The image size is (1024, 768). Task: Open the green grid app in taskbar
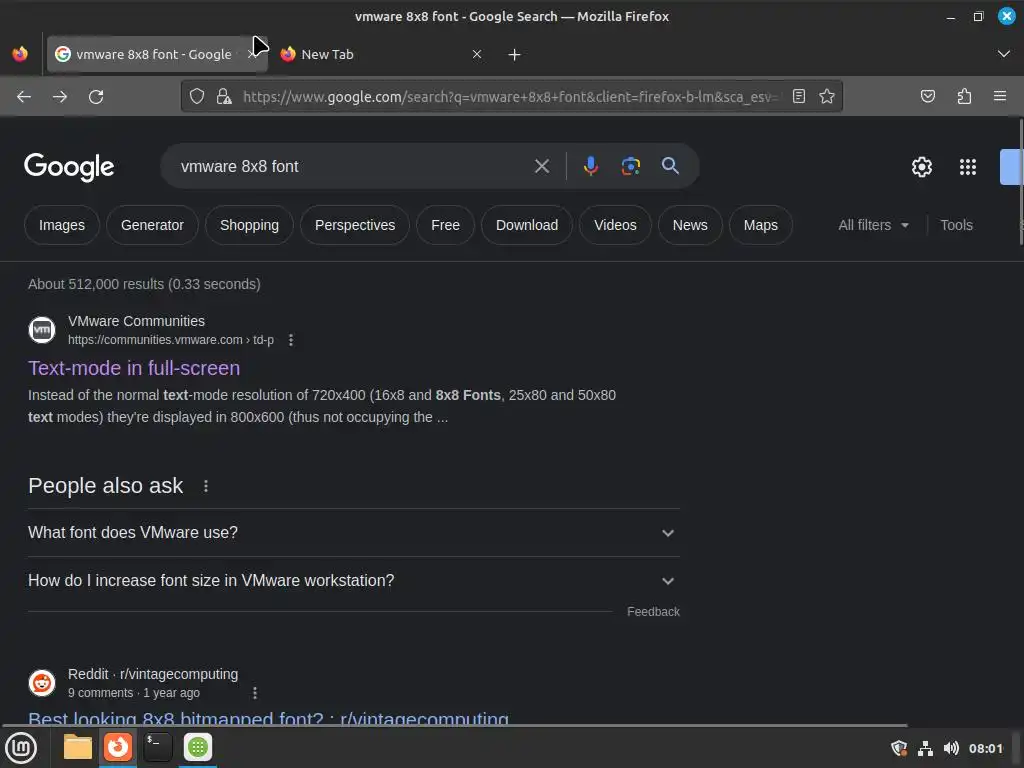tap(198, 747)
